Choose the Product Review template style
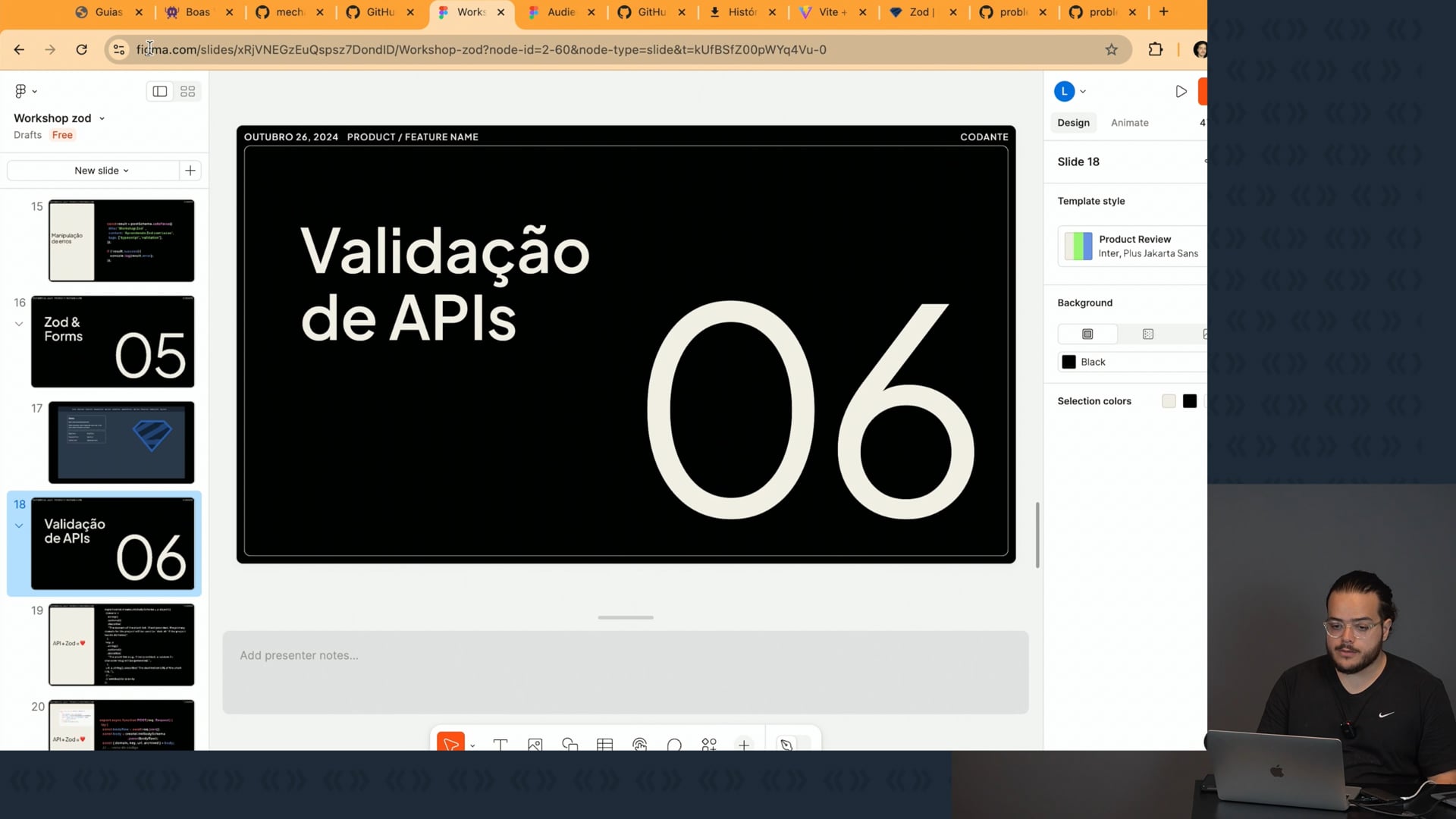The width and height of the screenshot is (1456, 819). (1131, 246)
